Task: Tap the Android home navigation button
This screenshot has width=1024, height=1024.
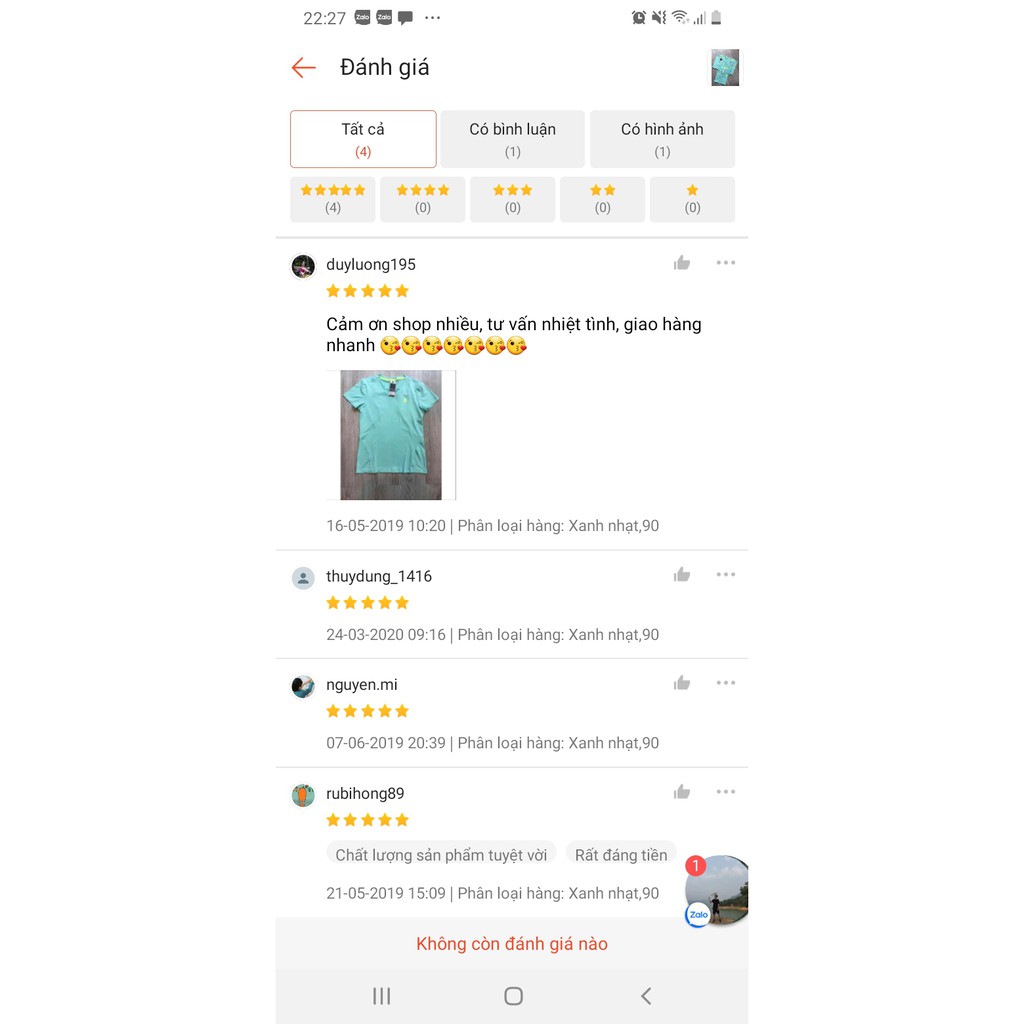Action: coord(513,996)
